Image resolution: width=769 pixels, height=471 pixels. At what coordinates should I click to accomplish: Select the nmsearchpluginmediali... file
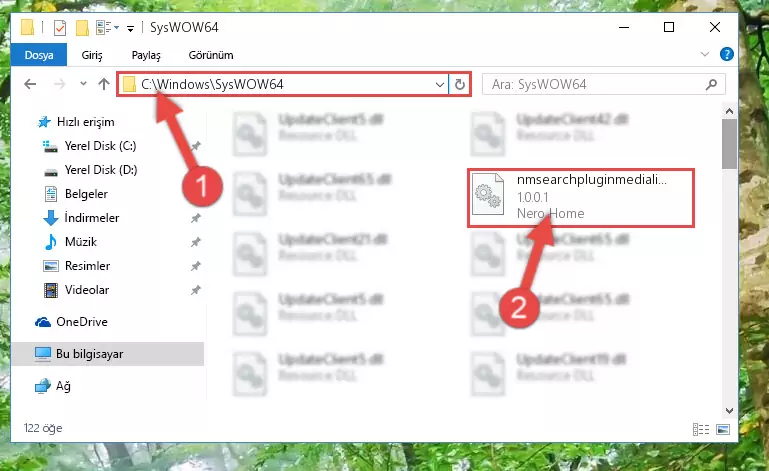point(581,198)
